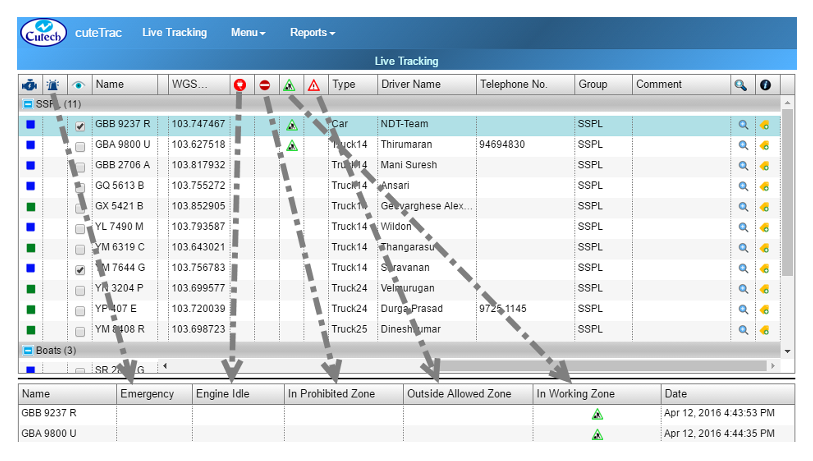Click the Cutech logo icon
Image resolution: width=813 pixels, height=461 pixels.
[x=43, y=32]
